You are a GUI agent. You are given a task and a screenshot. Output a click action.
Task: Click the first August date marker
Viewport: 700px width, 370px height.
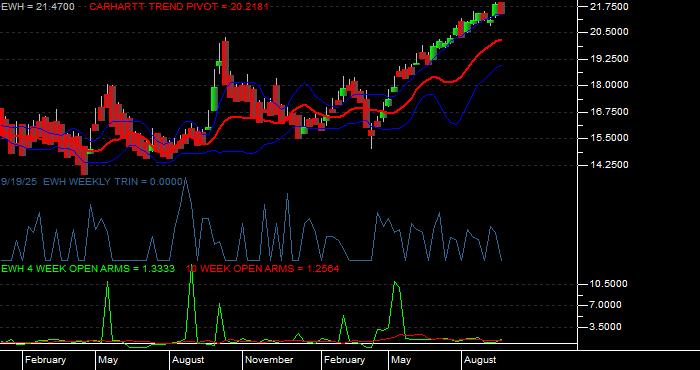pyautogui.click(x=188, y=360)
